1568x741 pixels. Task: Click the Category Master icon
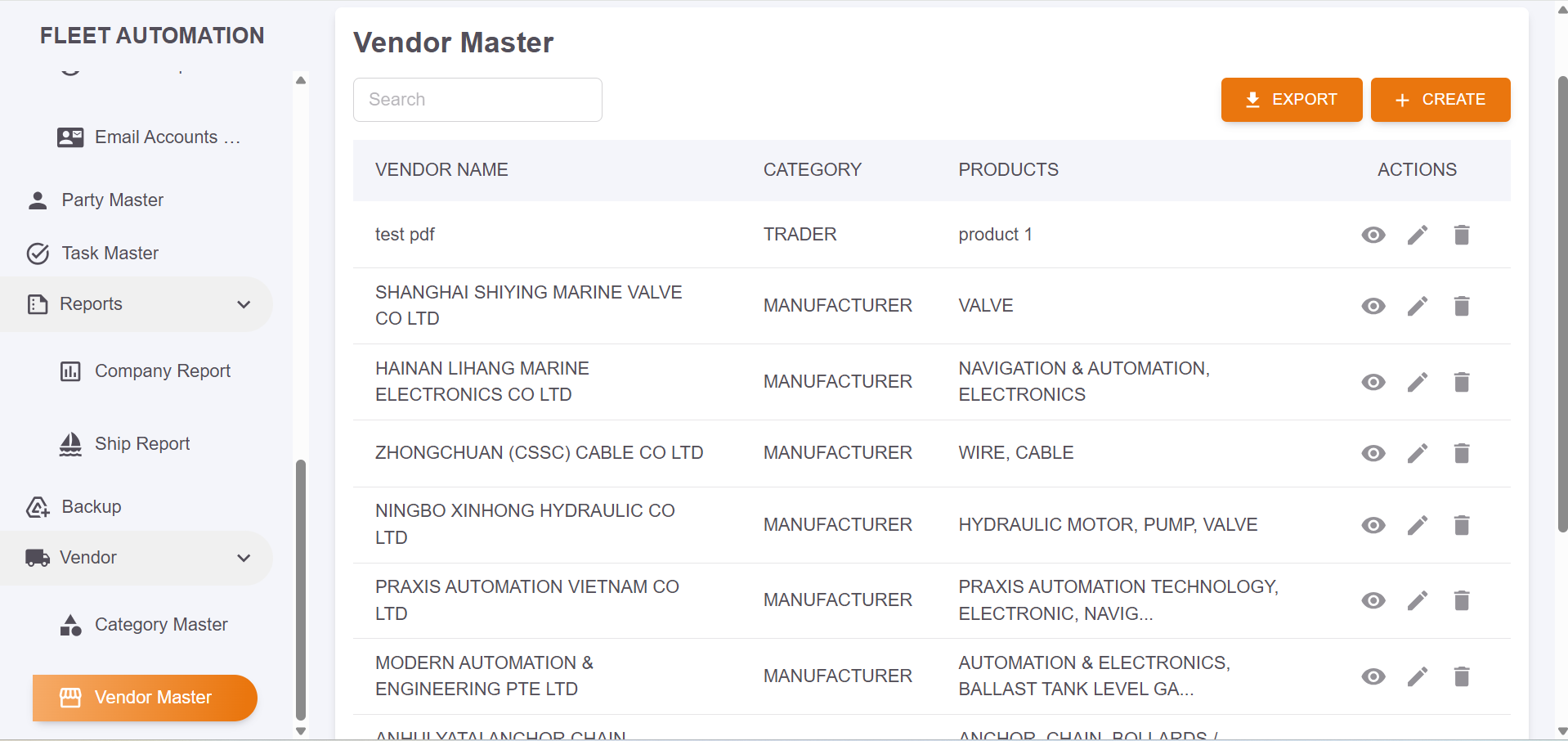[69, 624]
